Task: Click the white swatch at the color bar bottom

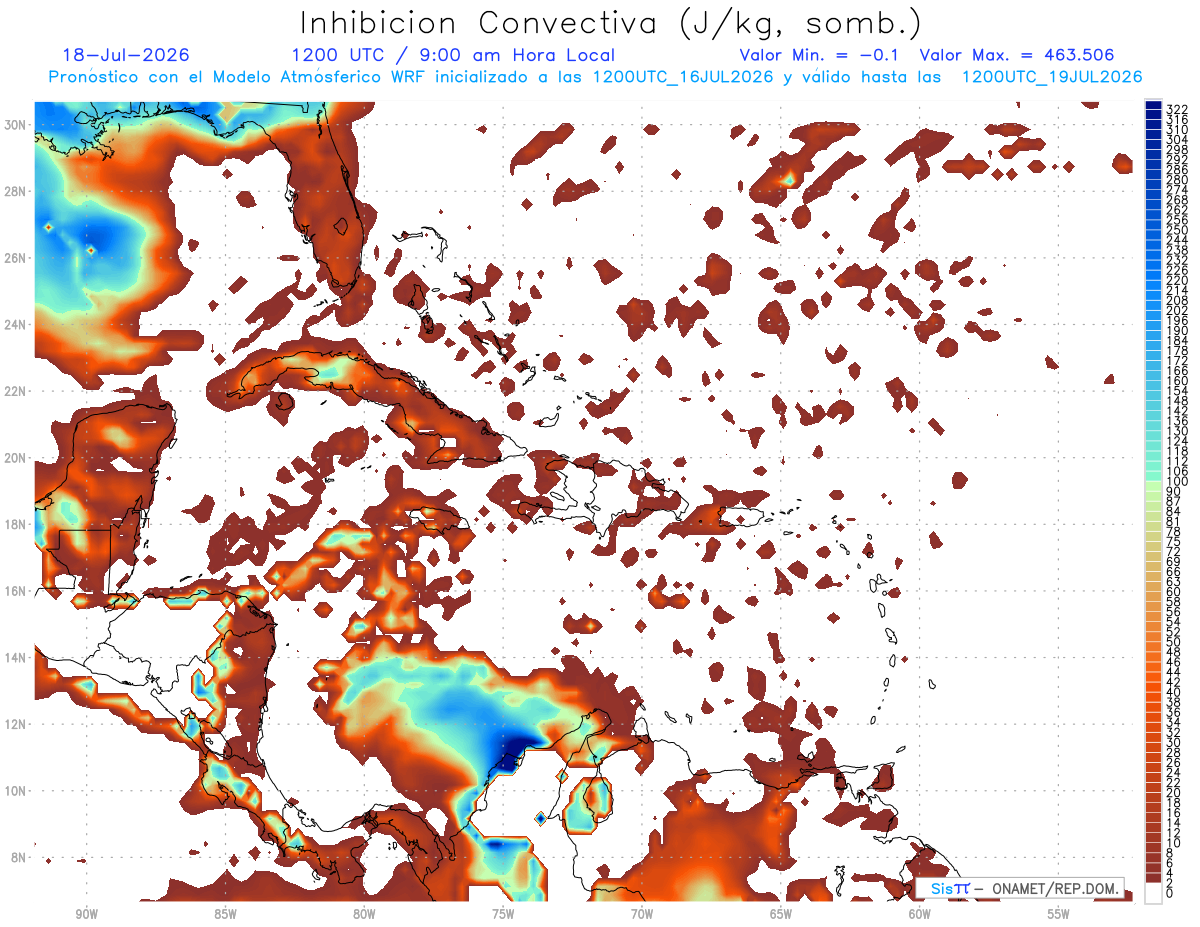Action: [x=1153, y=892]
